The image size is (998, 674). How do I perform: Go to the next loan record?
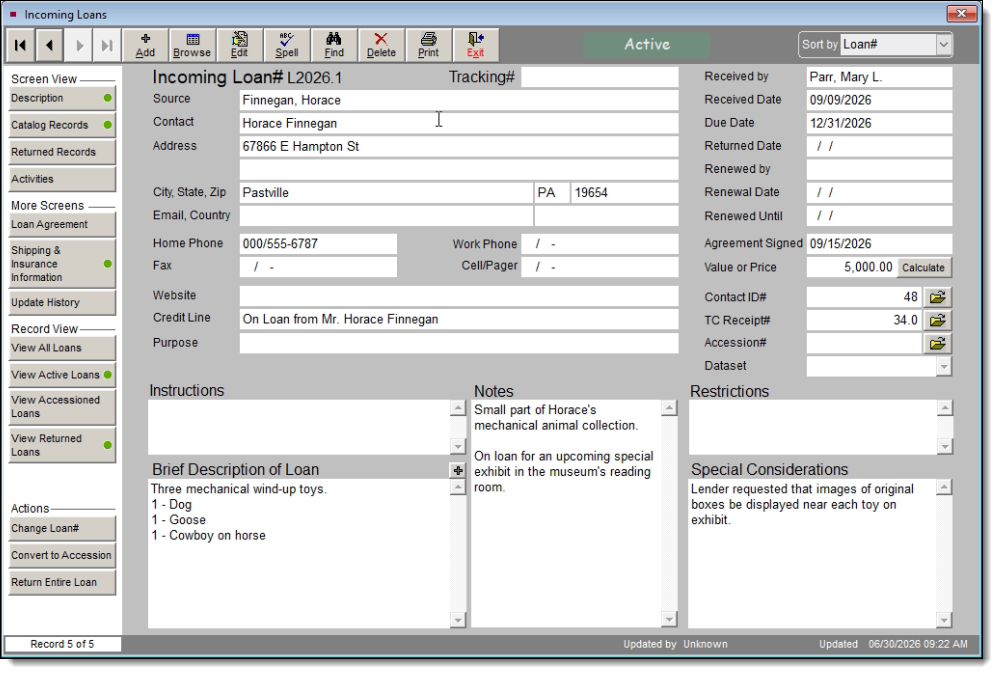coord(78,45)
